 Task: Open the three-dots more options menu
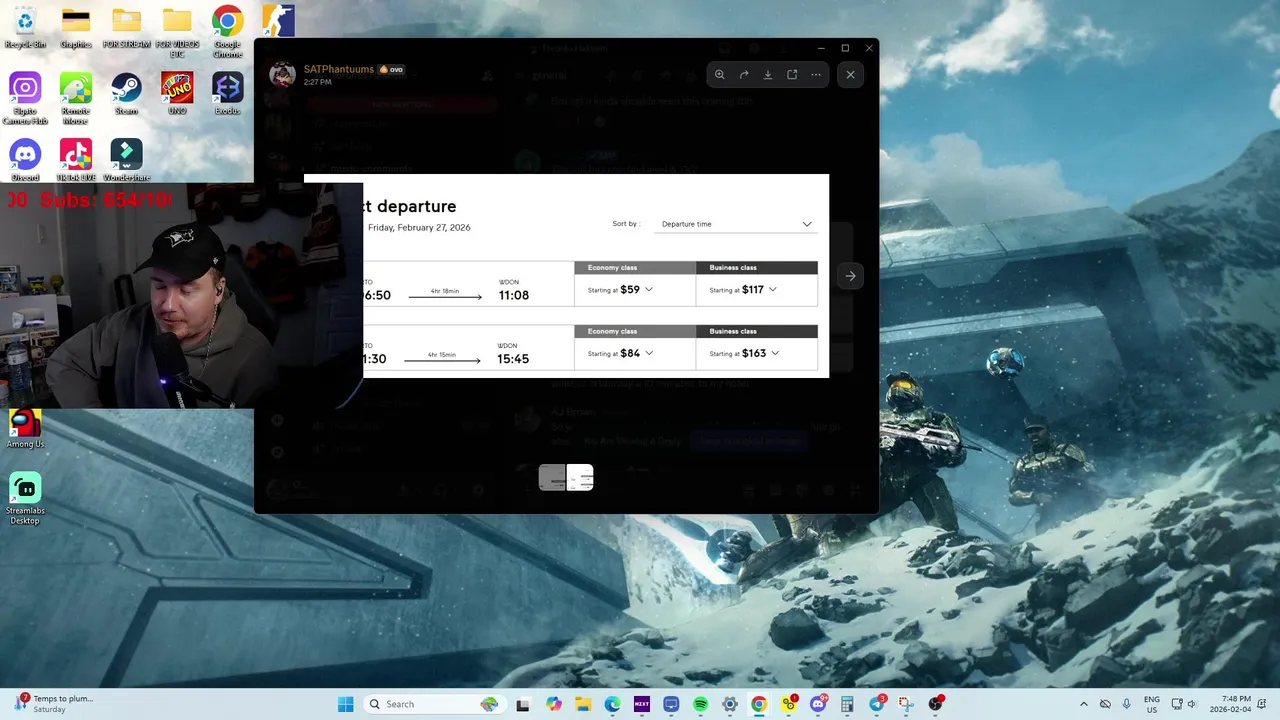816,74
